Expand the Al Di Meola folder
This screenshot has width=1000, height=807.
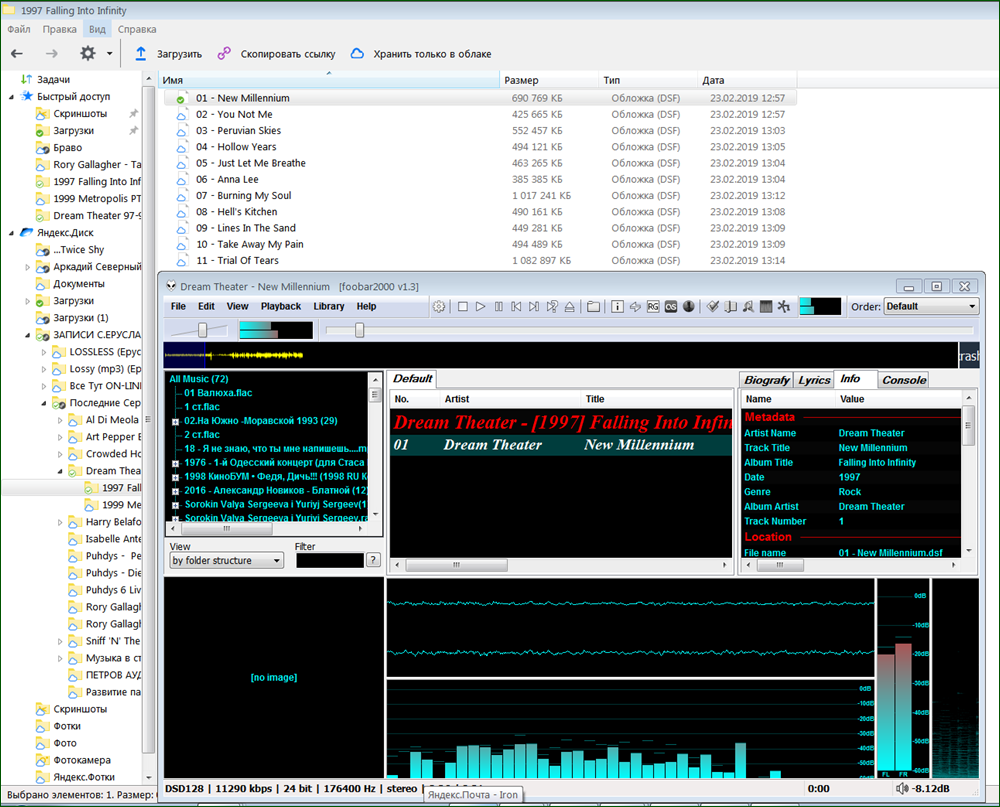pos(61,420)
